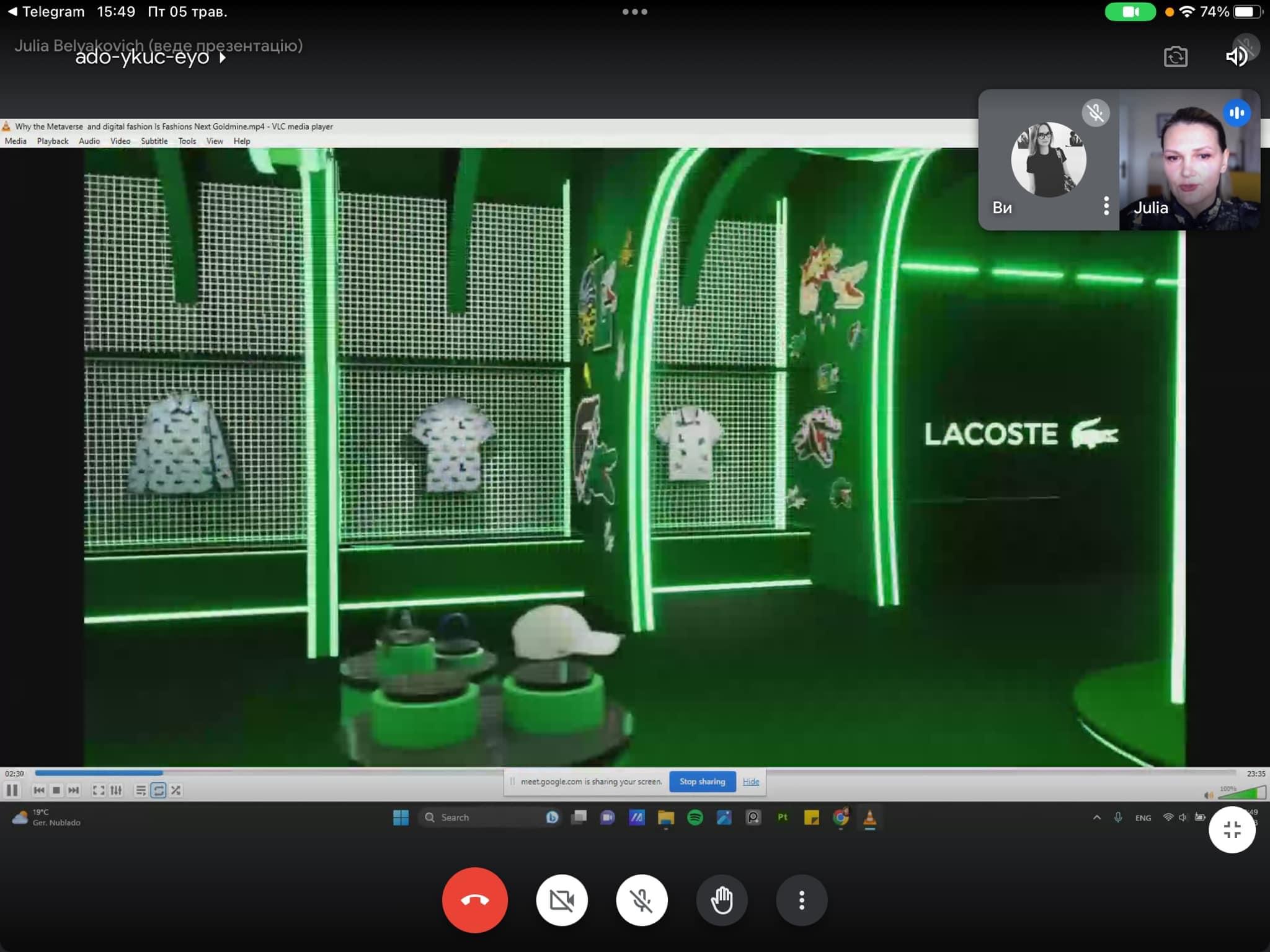Open VLC extended settings equalizer icon
This screenshot has width=1270, height=952.
coord(116,790)
